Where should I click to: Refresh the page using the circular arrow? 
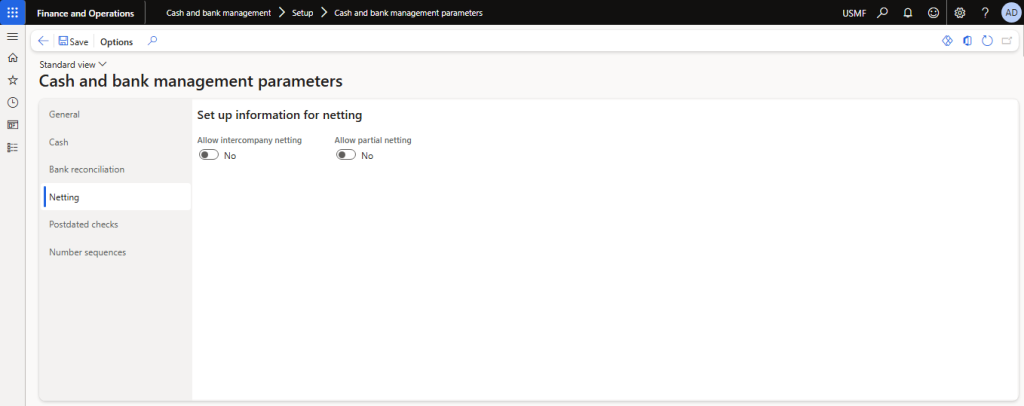click(x=987, y=41)
